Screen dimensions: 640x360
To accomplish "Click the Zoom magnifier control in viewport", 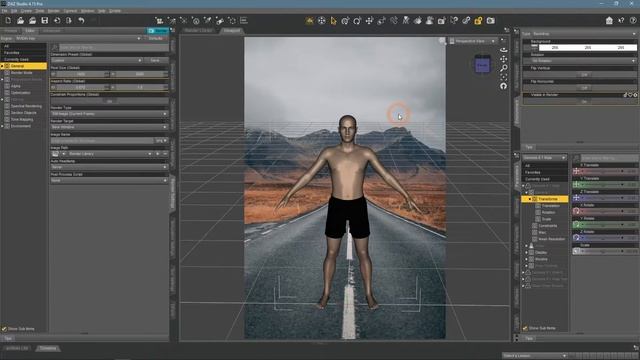I will click(x=504, y=68).
